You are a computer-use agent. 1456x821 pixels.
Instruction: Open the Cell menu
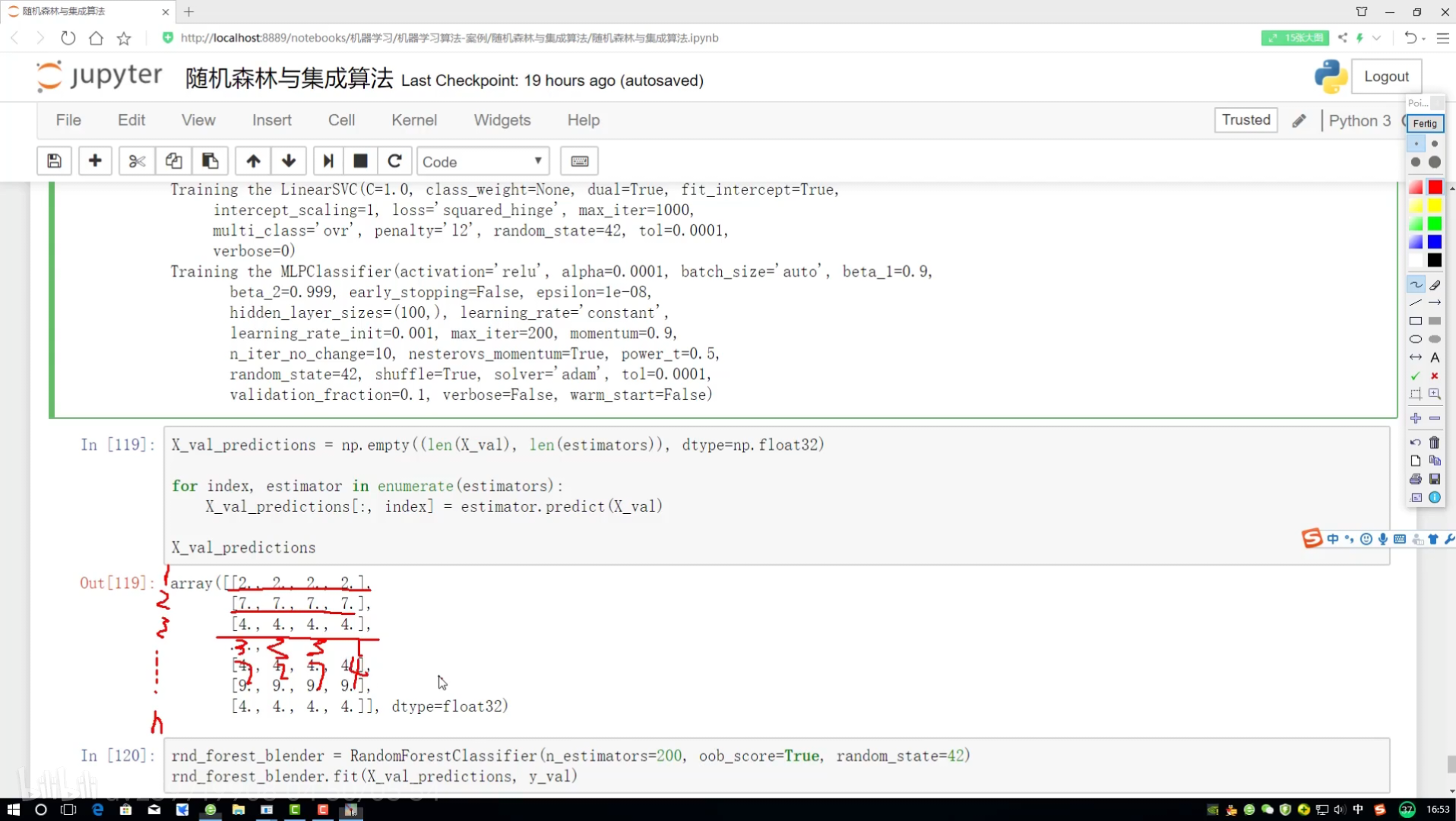[x=341, y=120]
